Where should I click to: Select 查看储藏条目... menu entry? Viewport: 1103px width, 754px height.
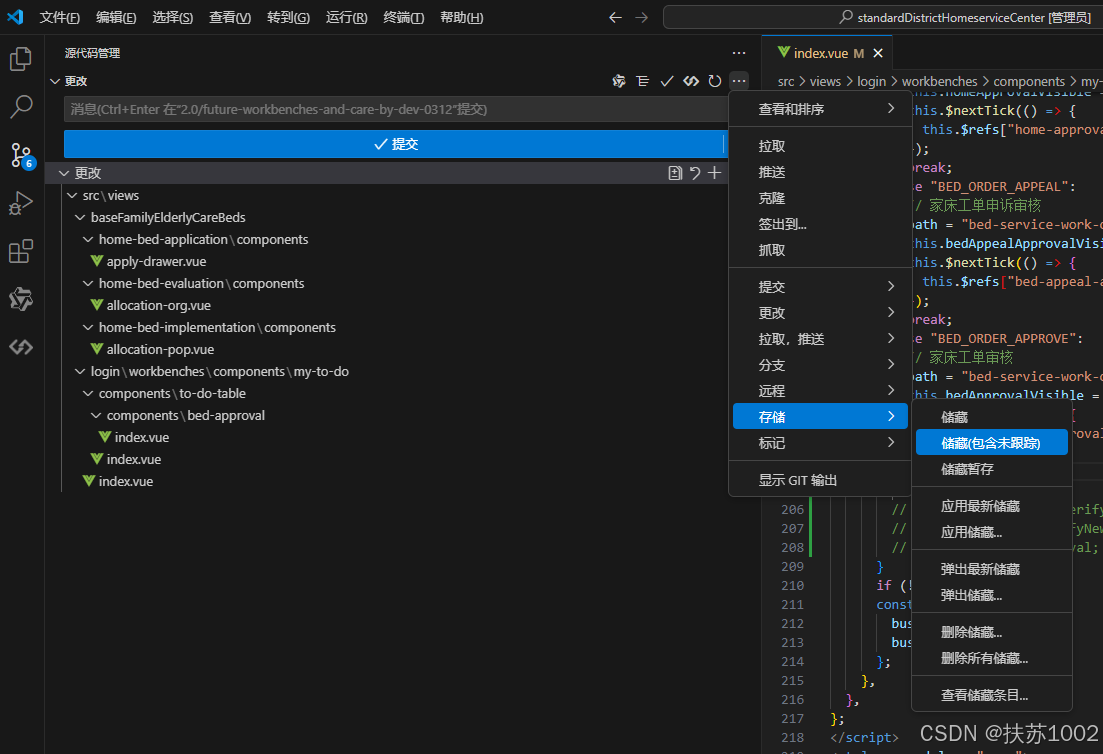(x=992, y=696)
